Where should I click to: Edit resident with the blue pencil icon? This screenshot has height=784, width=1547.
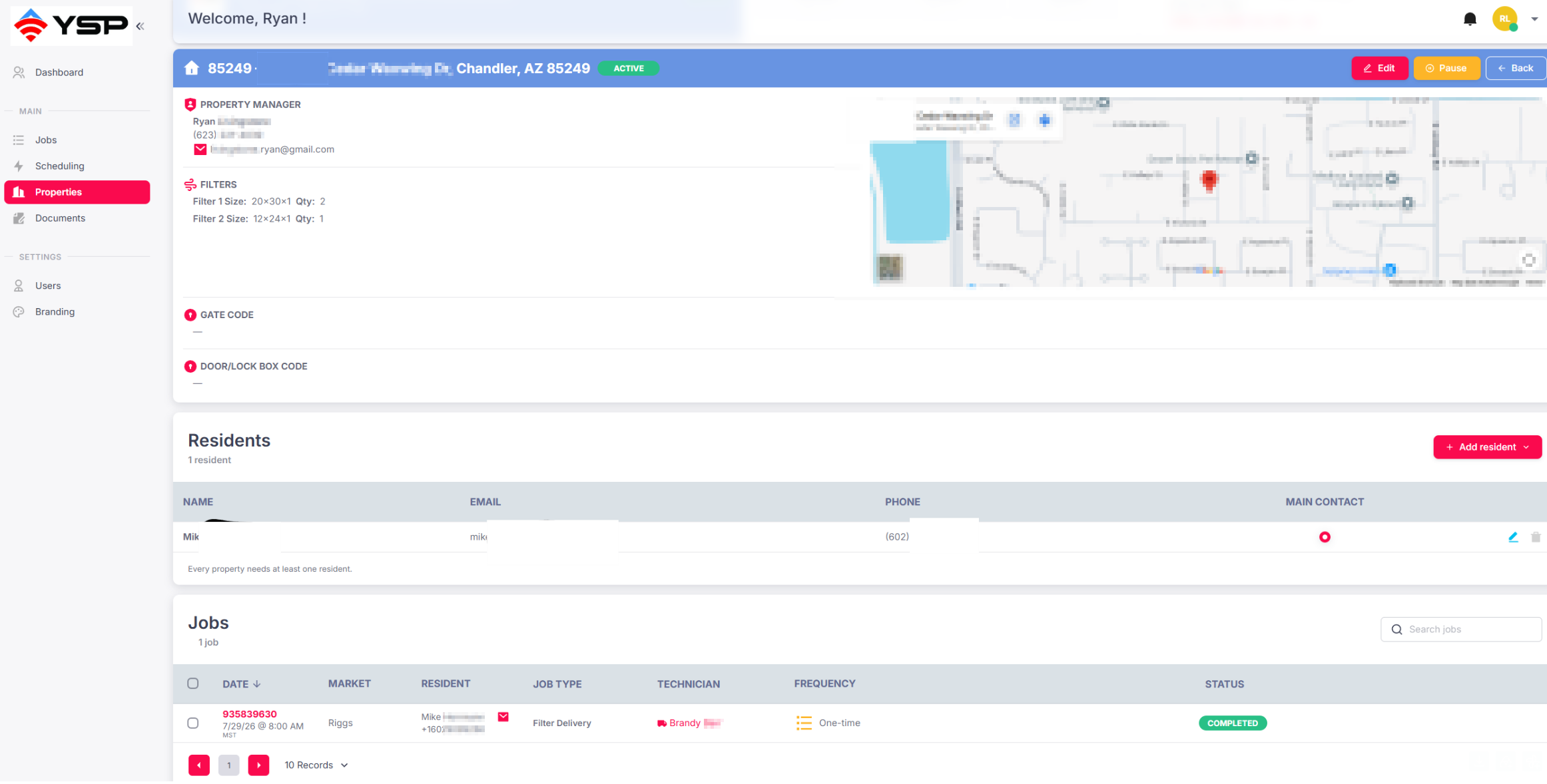tap(1513, 537)
